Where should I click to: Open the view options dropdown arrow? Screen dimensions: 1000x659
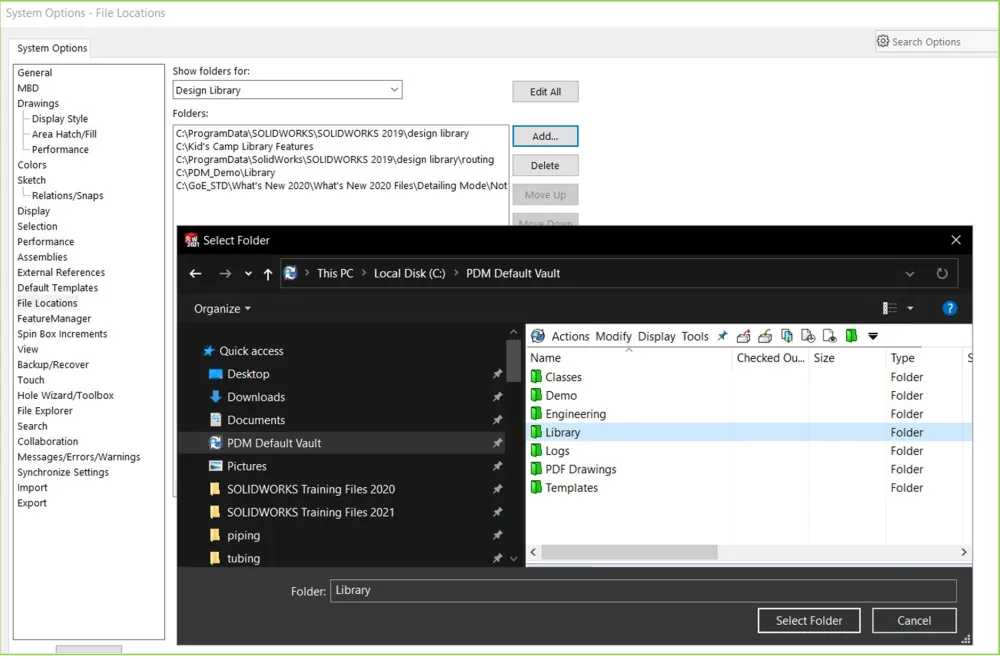point(910,309)
